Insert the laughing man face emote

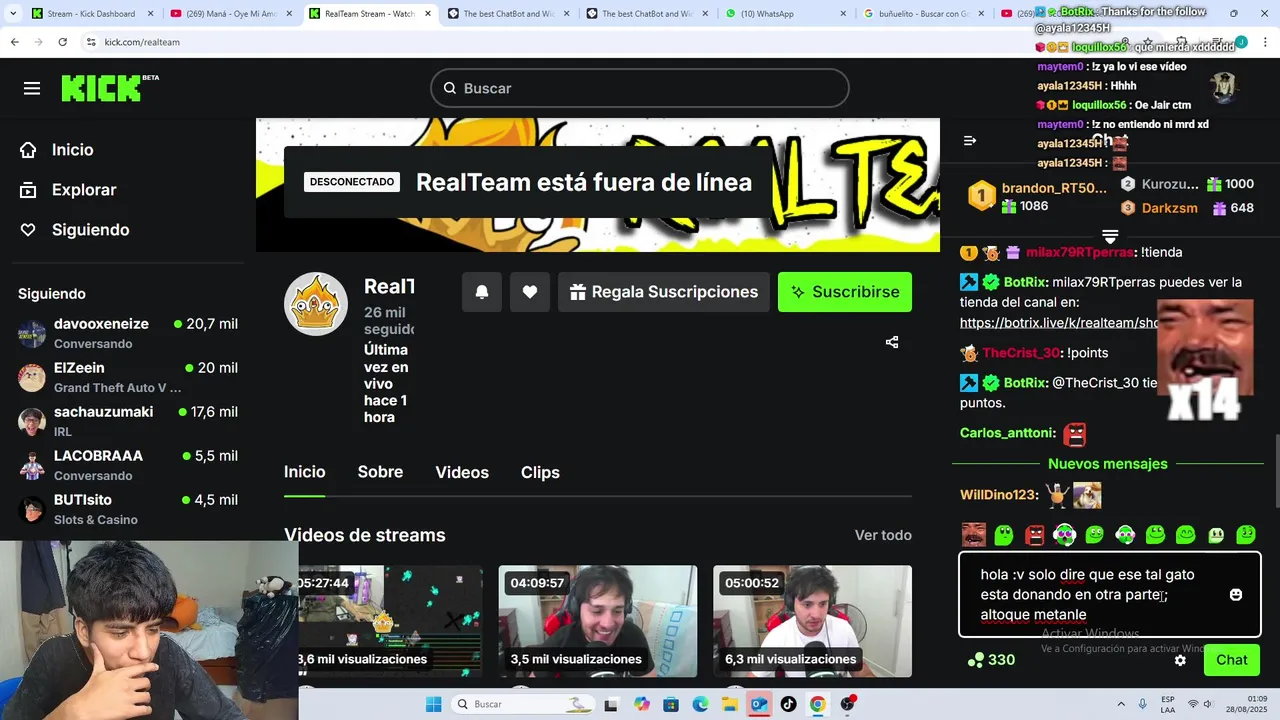tap(973, 535)
